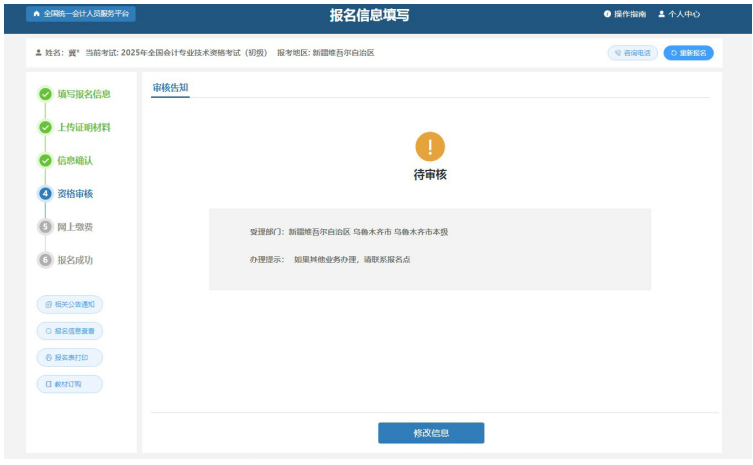
Task: Go to 个人中心
Action: (x=679, y=14)
